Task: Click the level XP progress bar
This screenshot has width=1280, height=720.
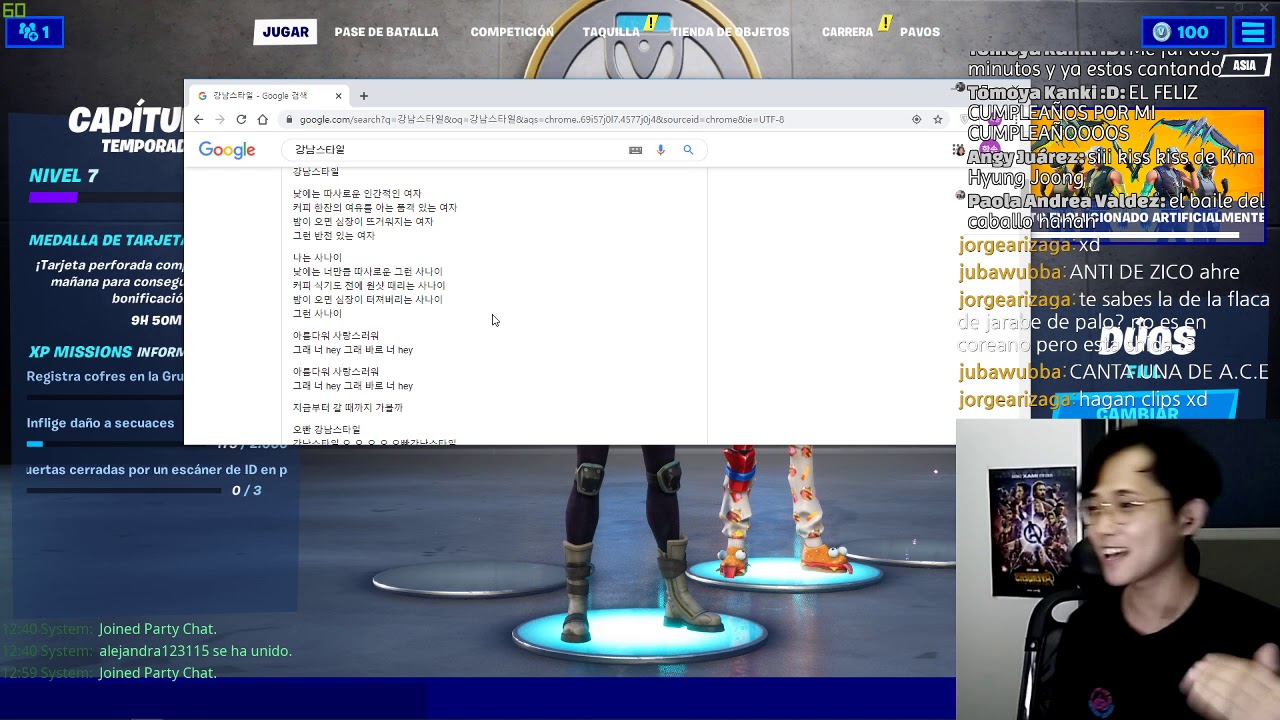Action: pyautogui.click(x=105, y=197)
